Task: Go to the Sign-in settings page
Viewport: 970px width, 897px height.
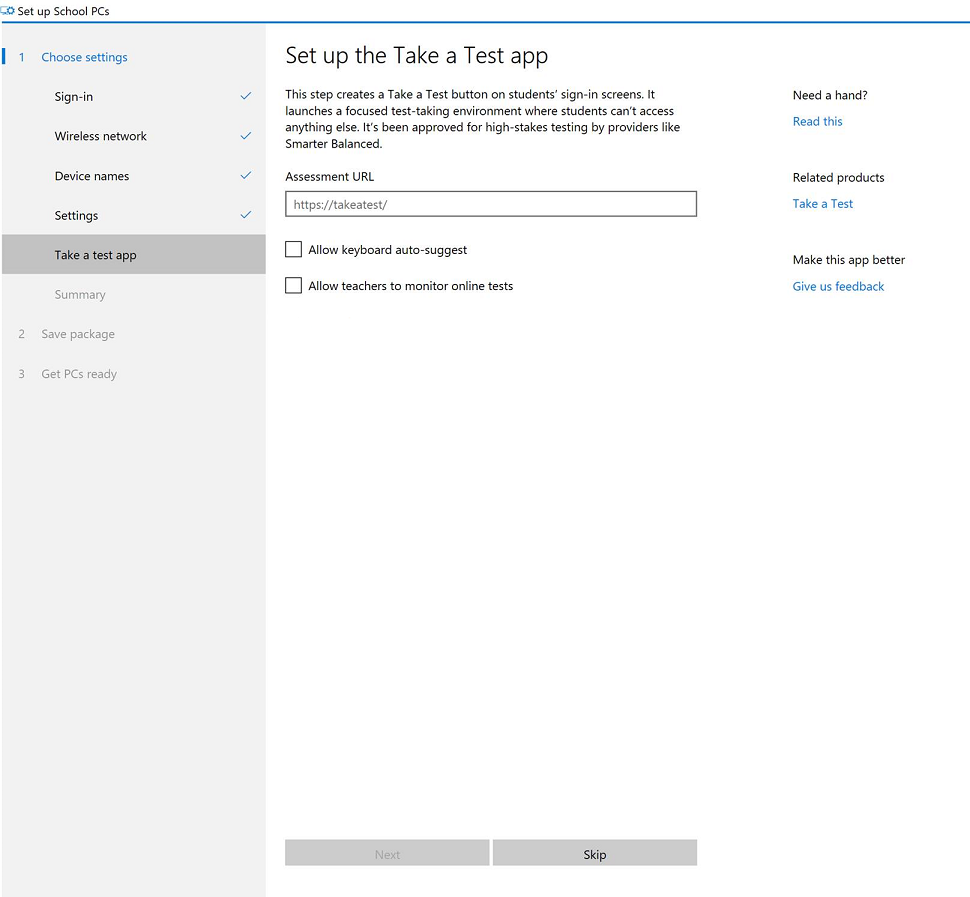Action: [74, 97]
